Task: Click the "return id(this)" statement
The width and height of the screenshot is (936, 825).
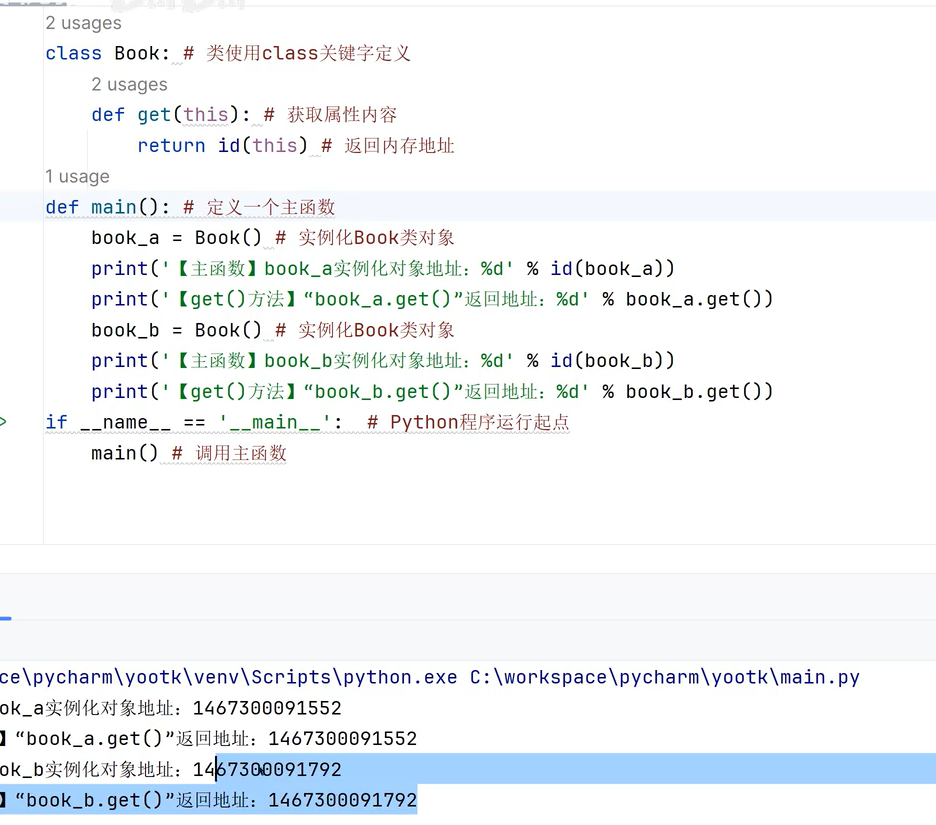Action: [x=222, y=145]
